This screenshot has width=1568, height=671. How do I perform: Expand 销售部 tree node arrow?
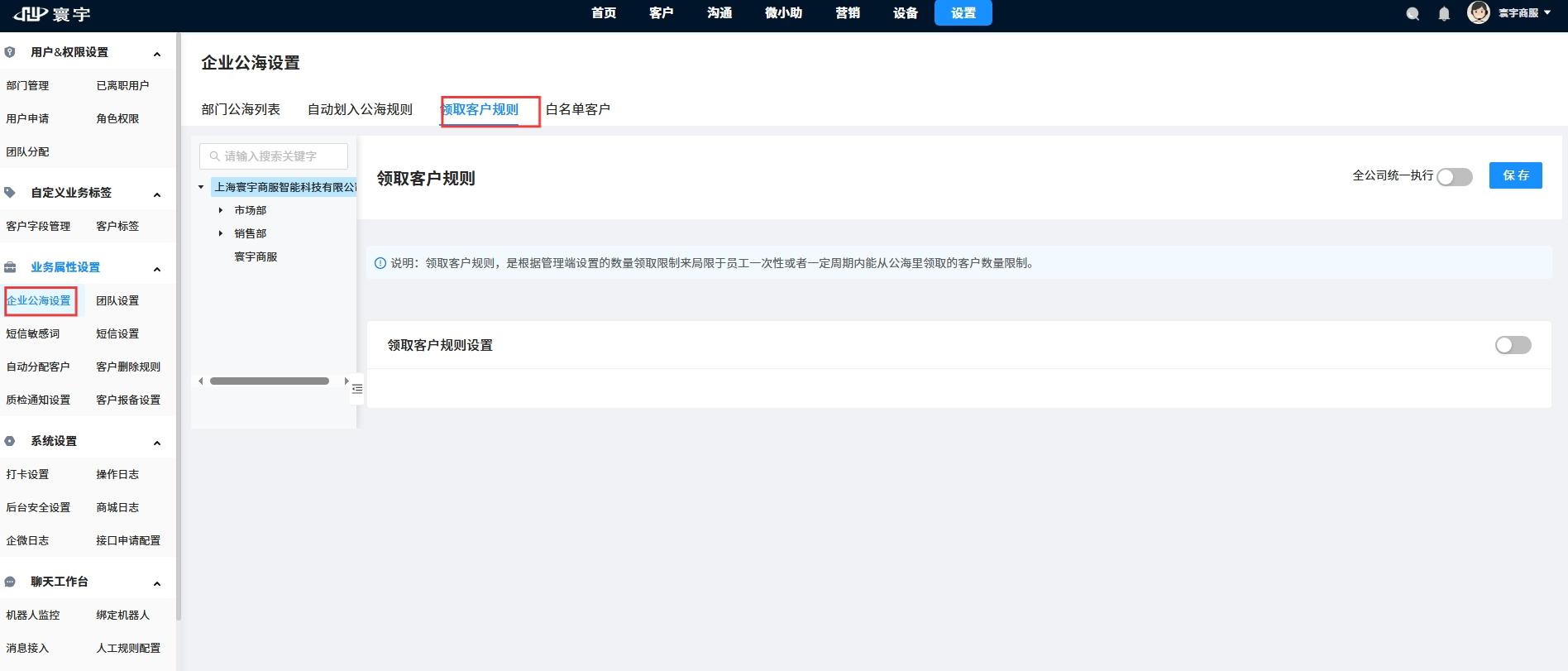pos(221,233)
